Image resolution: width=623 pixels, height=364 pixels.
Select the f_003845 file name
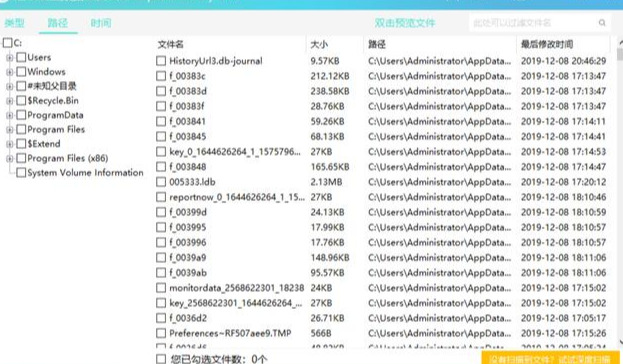tap(188, 136)
